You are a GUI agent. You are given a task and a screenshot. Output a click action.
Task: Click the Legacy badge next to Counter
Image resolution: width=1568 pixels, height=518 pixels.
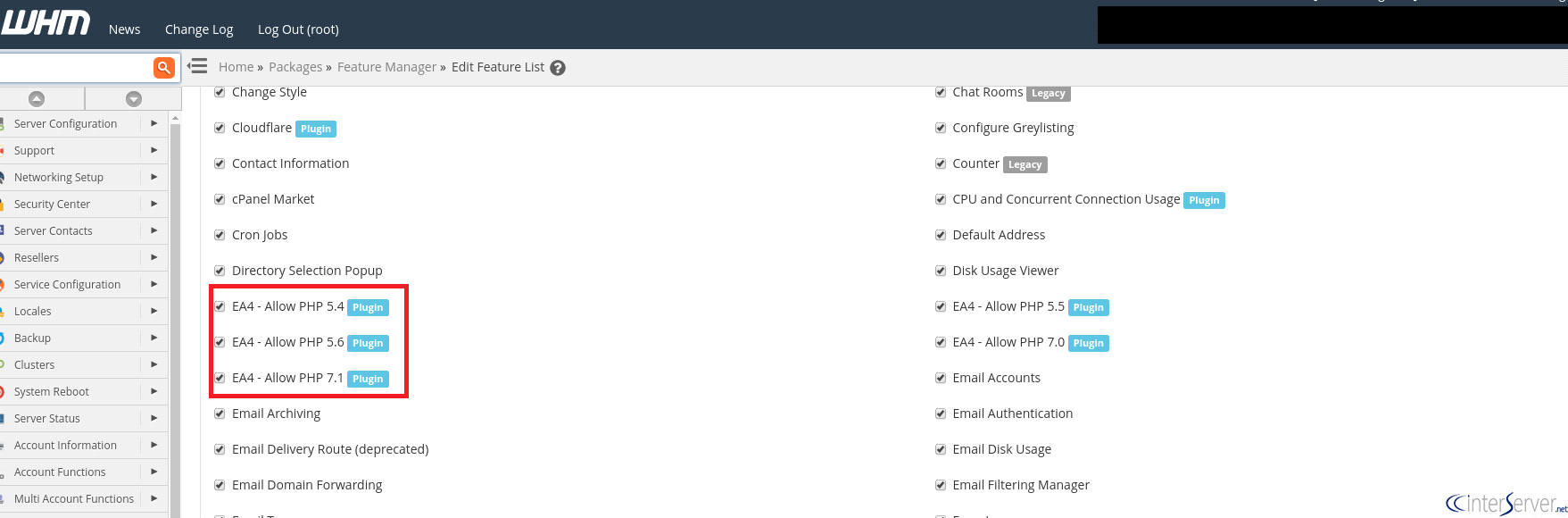coord(1025,164)
